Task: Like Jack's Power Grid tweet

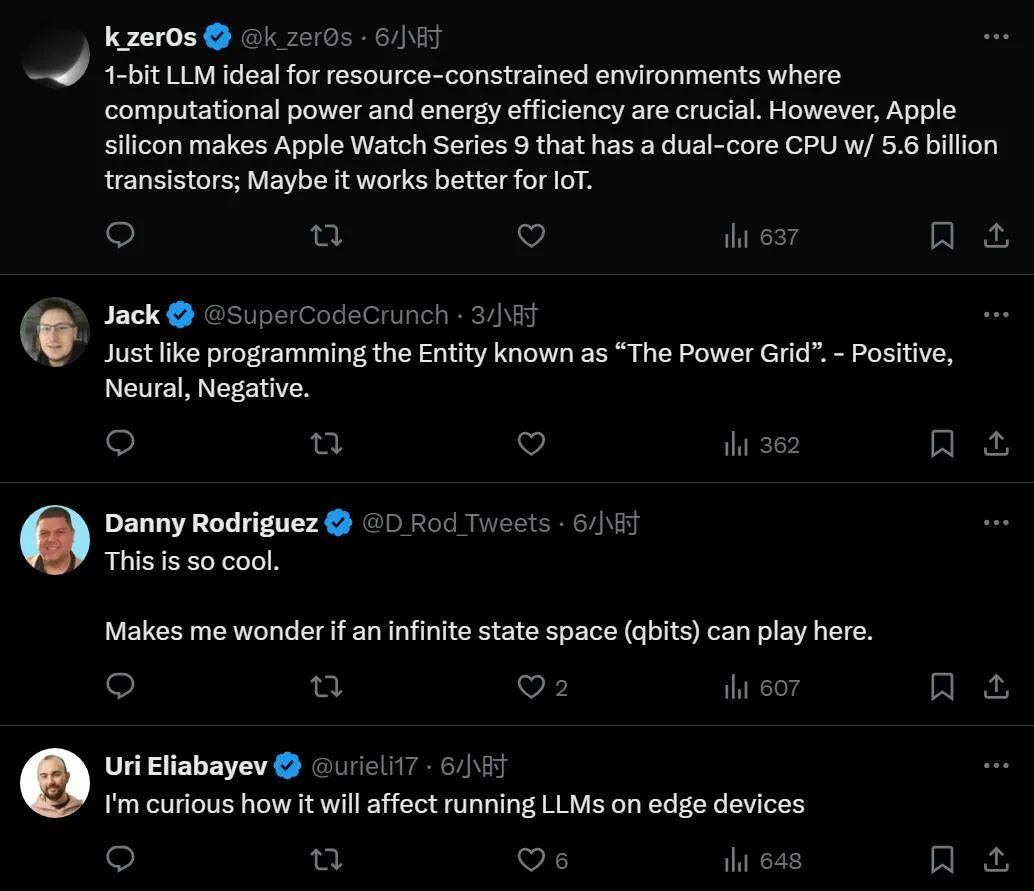Action: coord(531,443)
